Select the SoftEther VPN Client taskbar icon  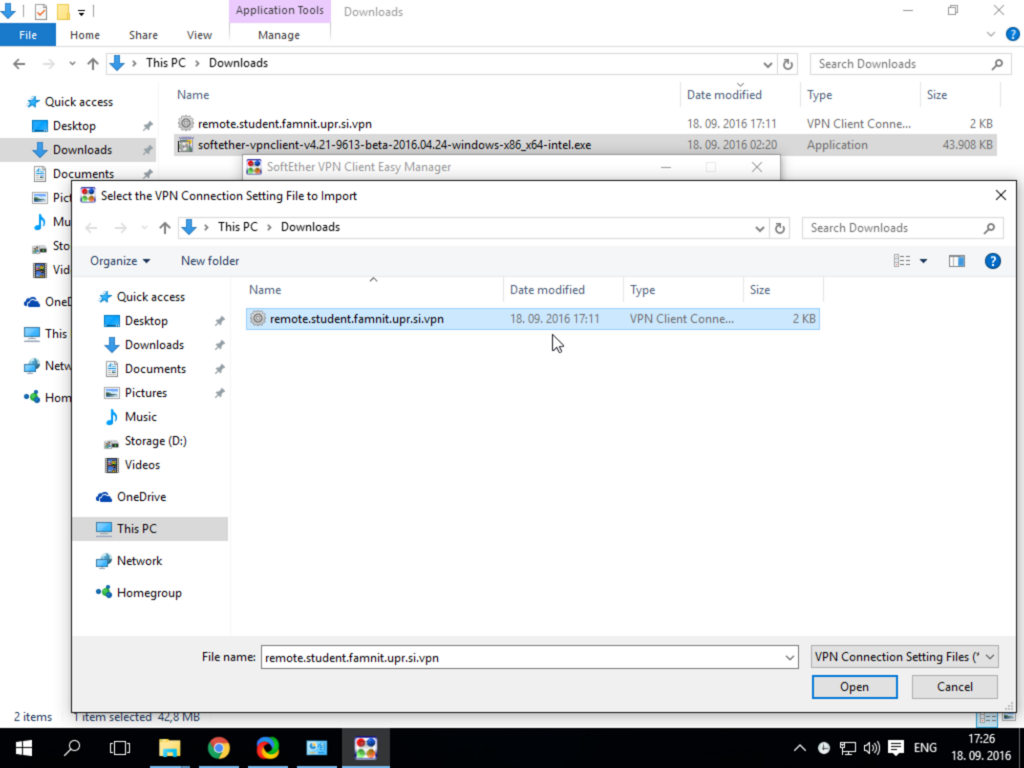pos(366,748)
